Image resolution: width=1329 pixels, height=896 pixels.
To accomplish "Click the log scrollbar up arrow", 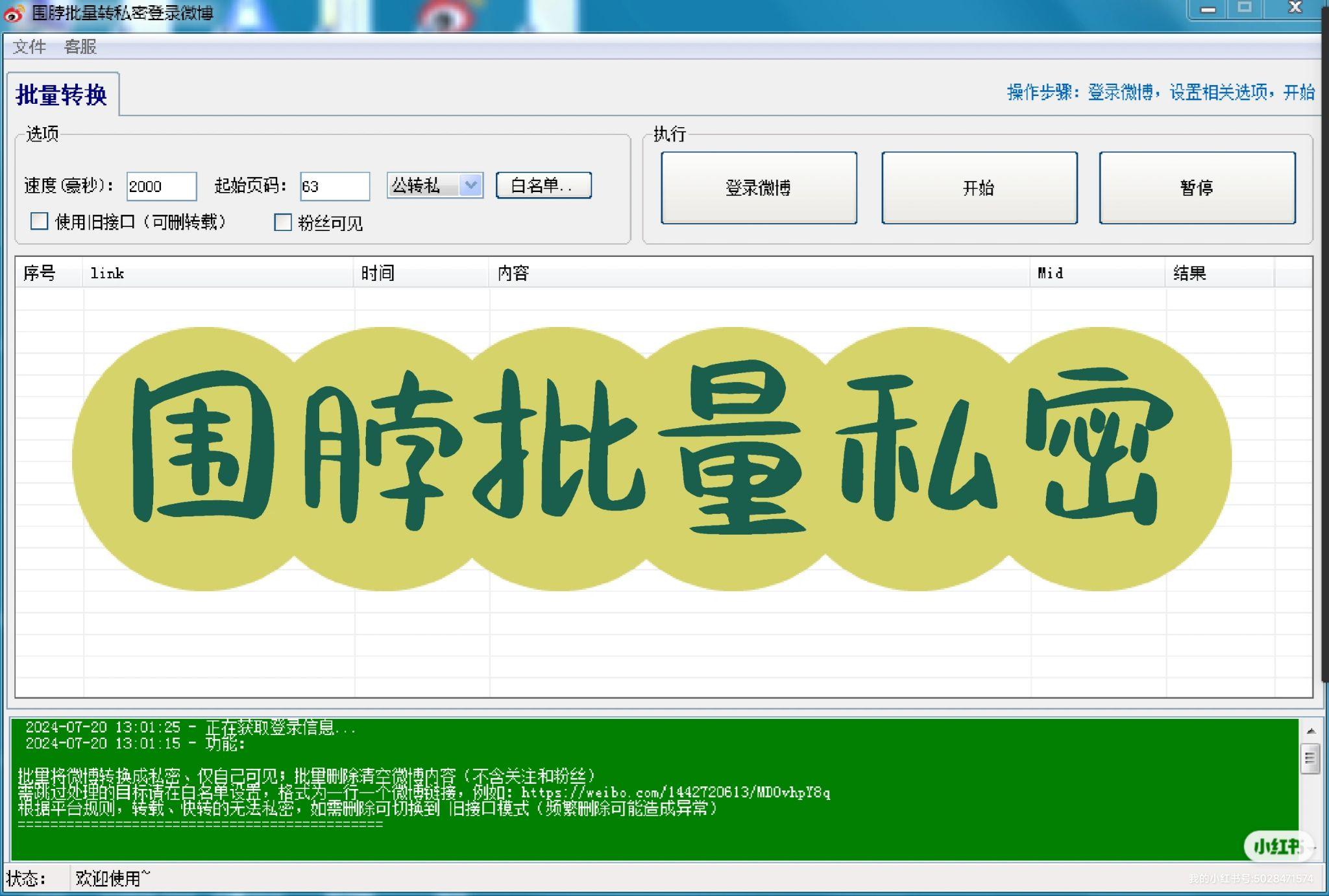I will click(1310, 731).
